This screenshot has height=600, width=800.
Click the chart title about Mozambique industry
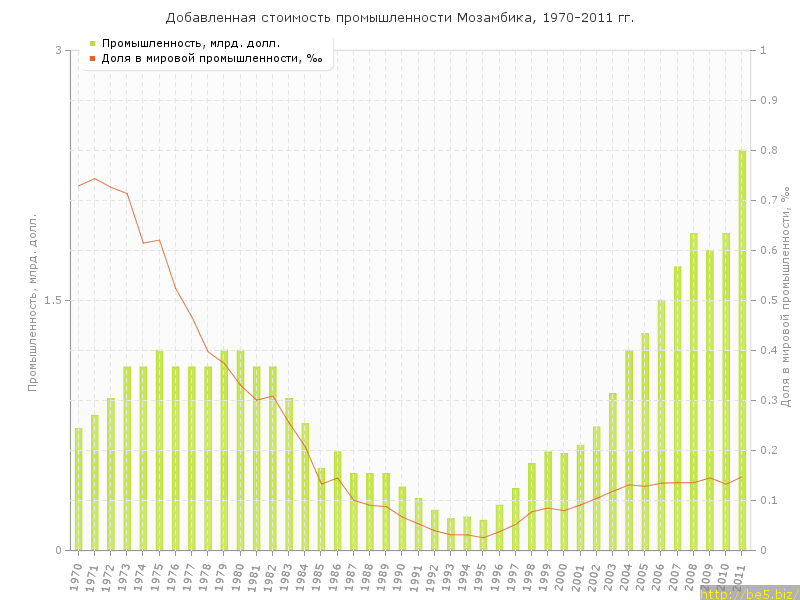tap(400, 18)
